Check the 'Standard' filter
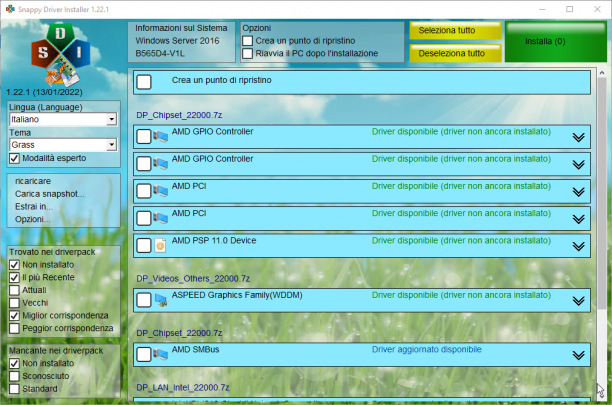 click(14, 389)
